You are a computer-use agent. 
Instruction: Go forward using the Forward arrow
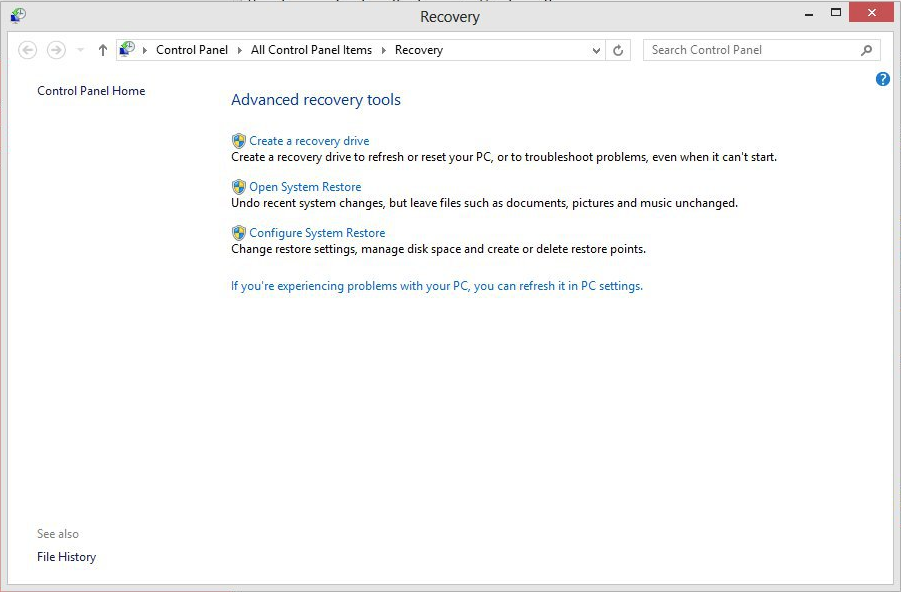pos(56,50)
